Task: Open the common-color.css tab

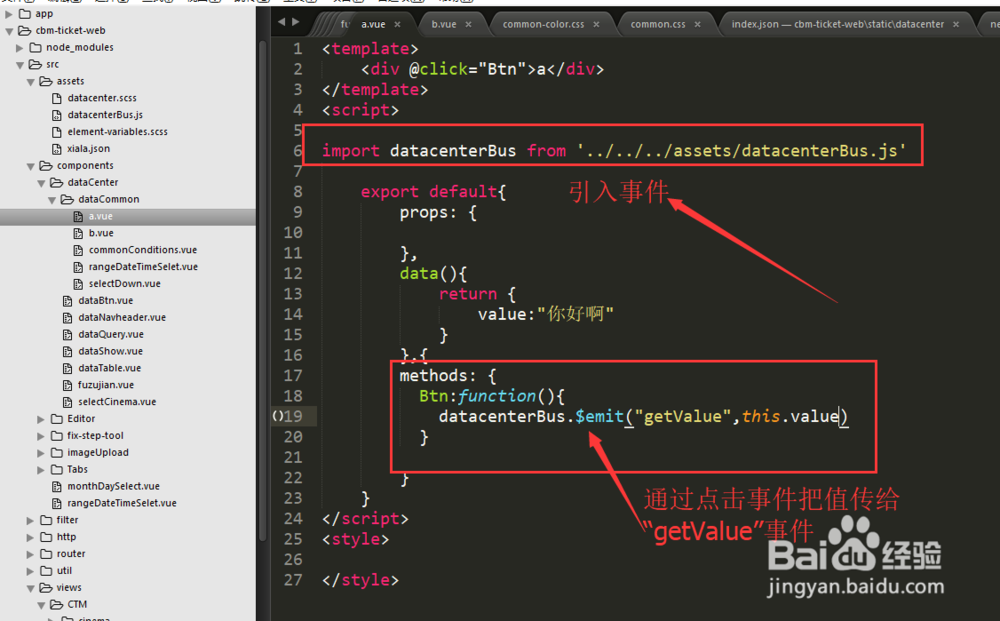Action: pos(543,24)
